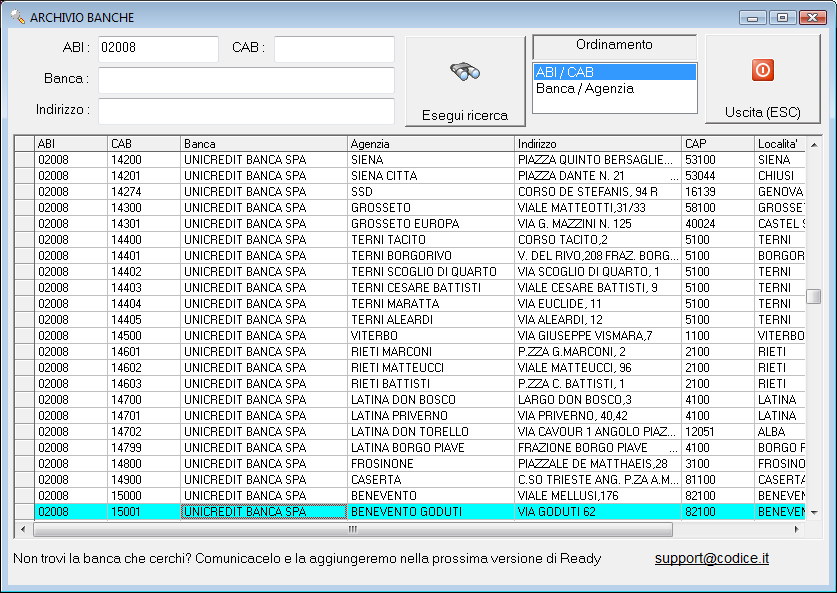837x593 pixels.
Task: Click the Indirizzo search field
Action: 246,111
